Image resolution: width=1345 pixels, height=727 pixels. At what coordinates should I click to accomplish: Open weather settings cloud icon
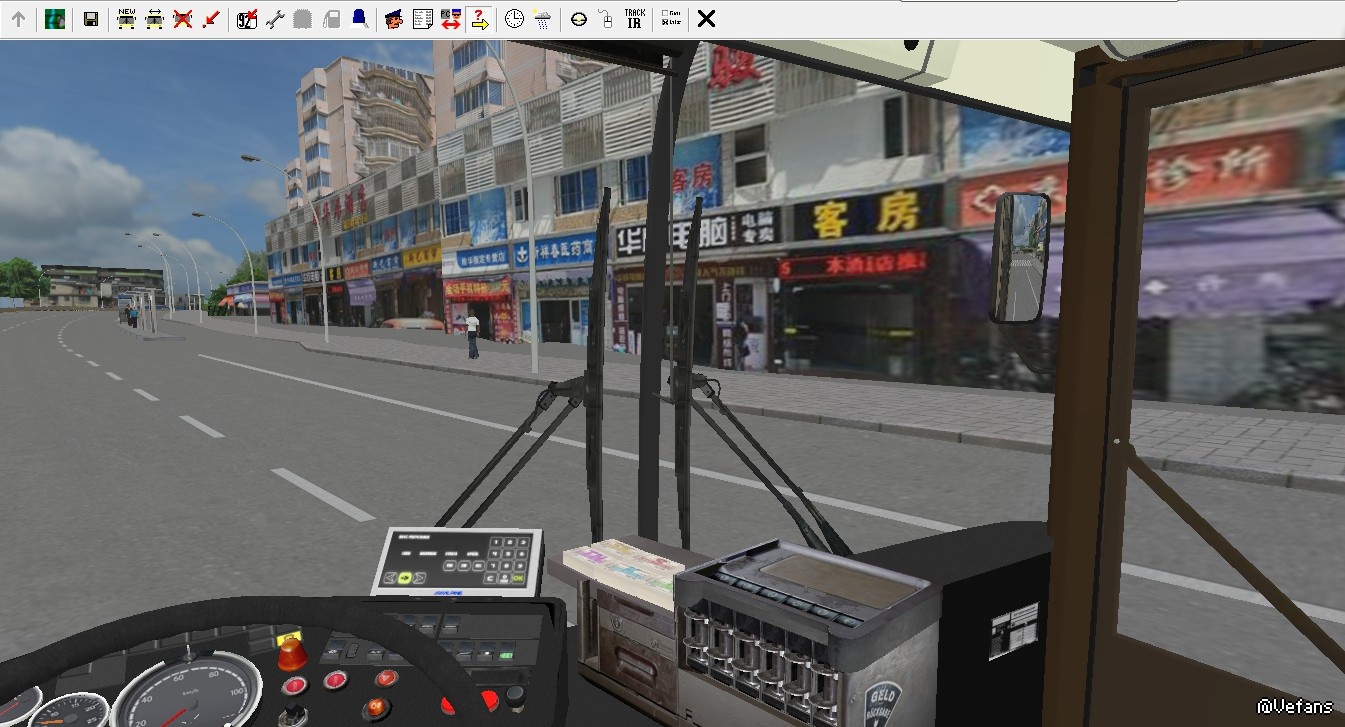coord(542,18)
